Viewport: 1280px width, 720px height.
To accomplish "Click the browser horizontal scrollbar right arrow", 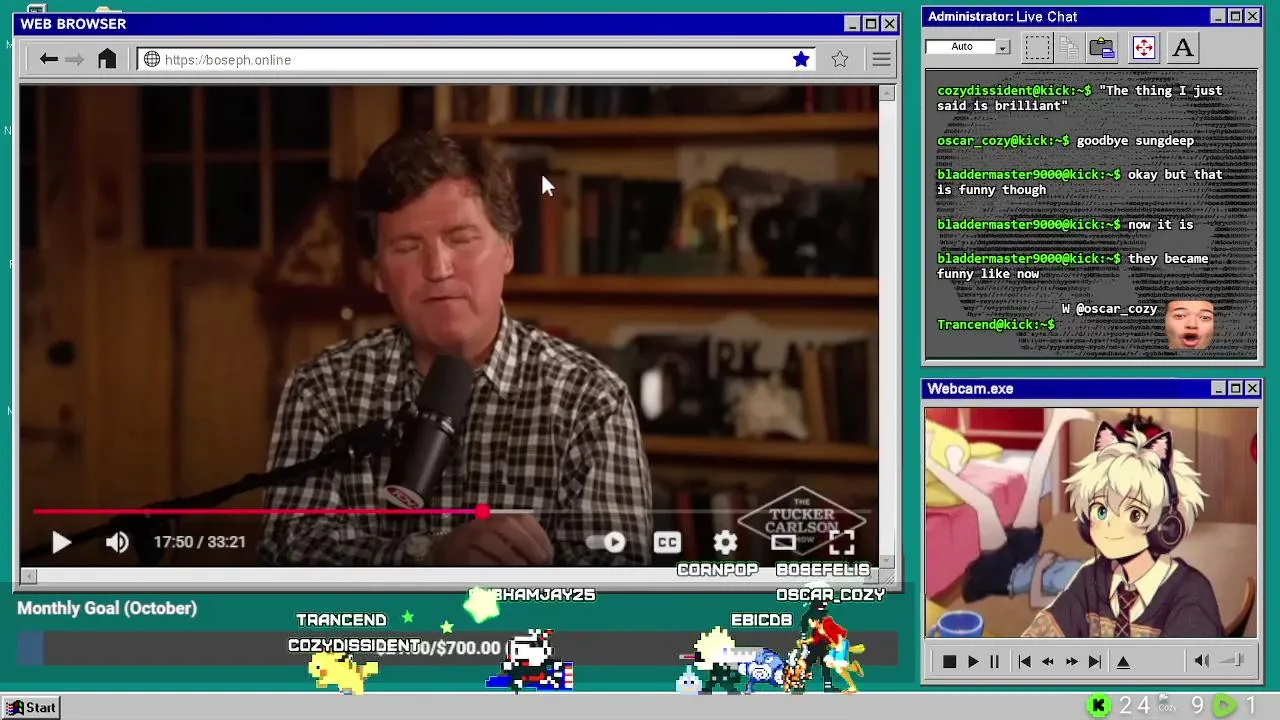I will 872,576.
